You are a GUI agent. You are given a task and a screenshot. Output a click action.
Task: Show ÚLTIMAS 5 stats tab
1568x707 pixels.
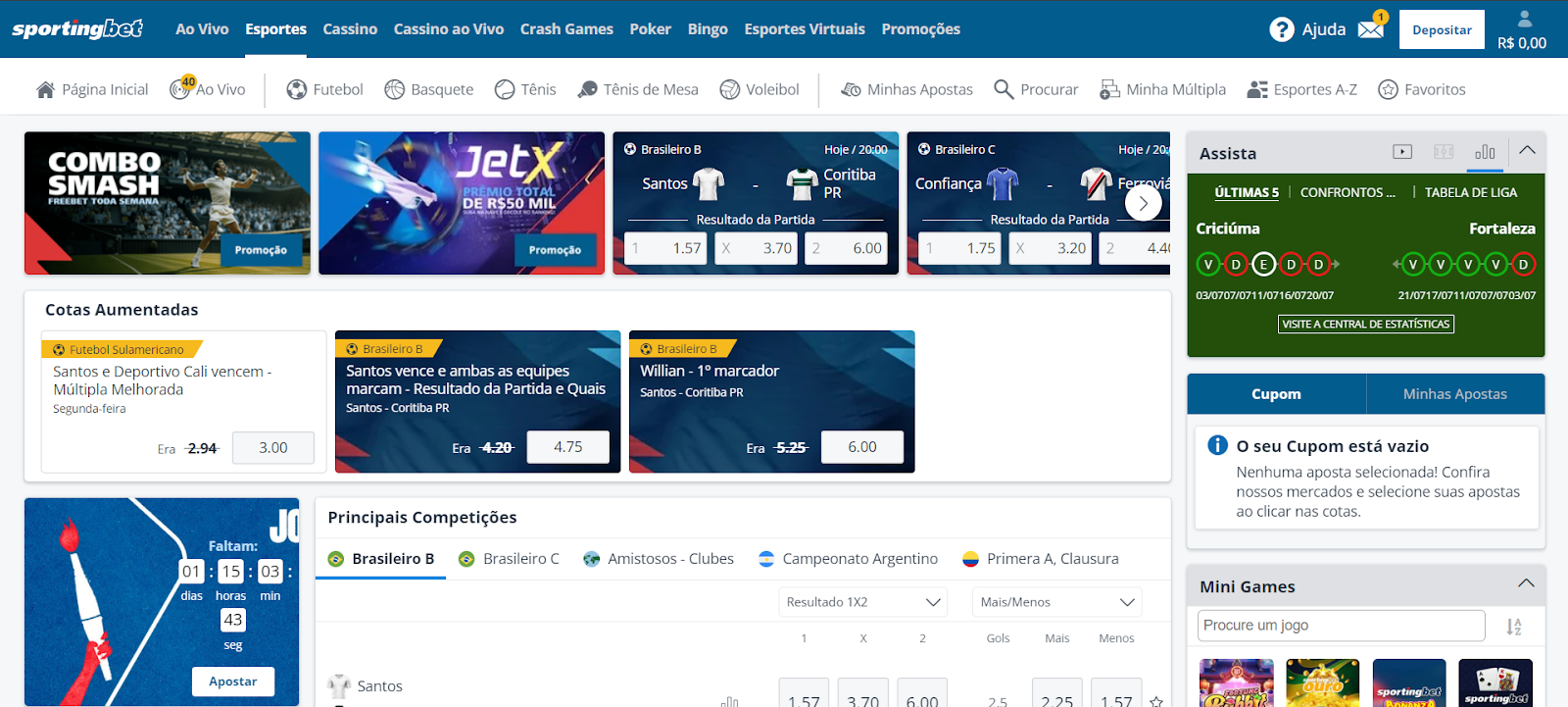1247,192
